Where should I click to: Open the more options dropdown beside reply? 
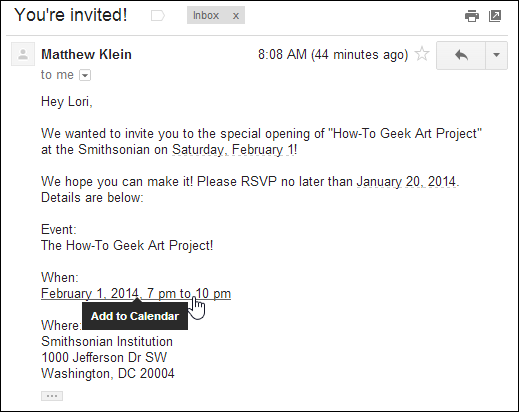(x=496, y=55)
